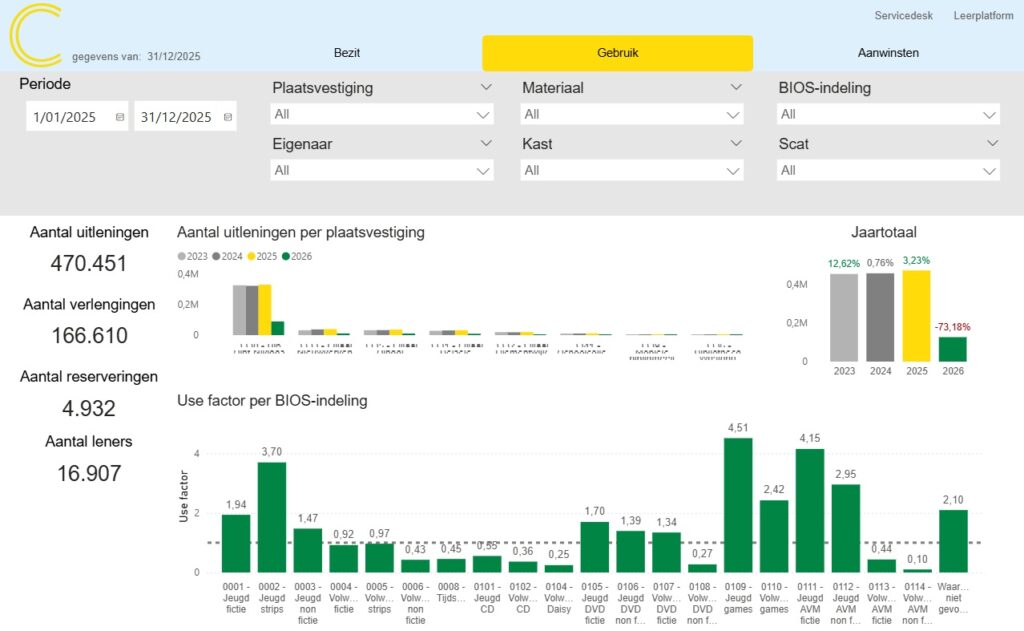The width and height of the screenshot is (1024, 631).
Task: Click the start date field 1/01/2025
Action: pyautogui.click(x=66, y=117)
